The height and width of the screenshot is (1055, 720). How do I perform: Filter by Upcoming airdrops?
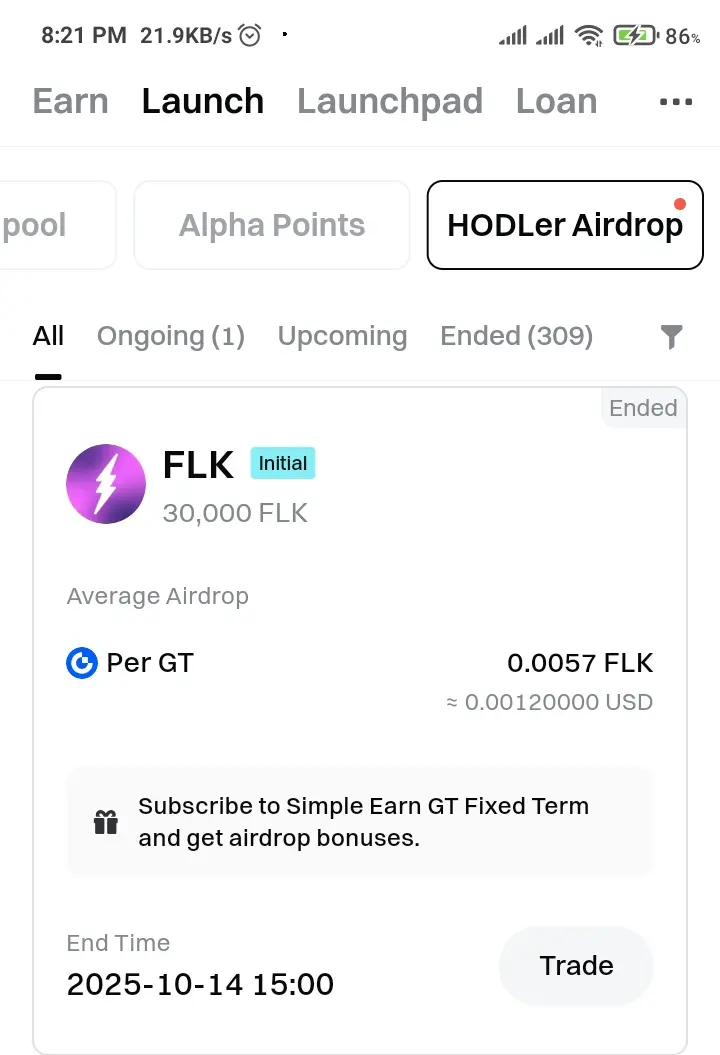342,336
